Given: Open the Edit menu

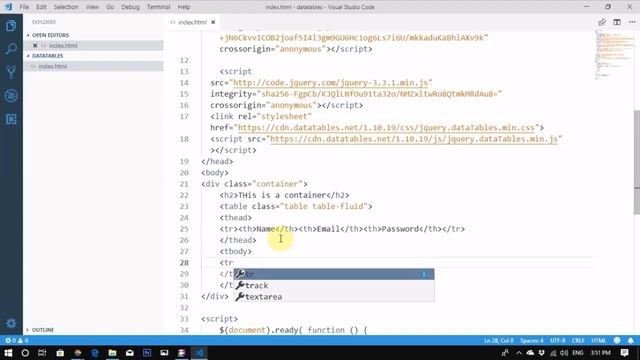Looking at the screenshot, I should [41, 7].
